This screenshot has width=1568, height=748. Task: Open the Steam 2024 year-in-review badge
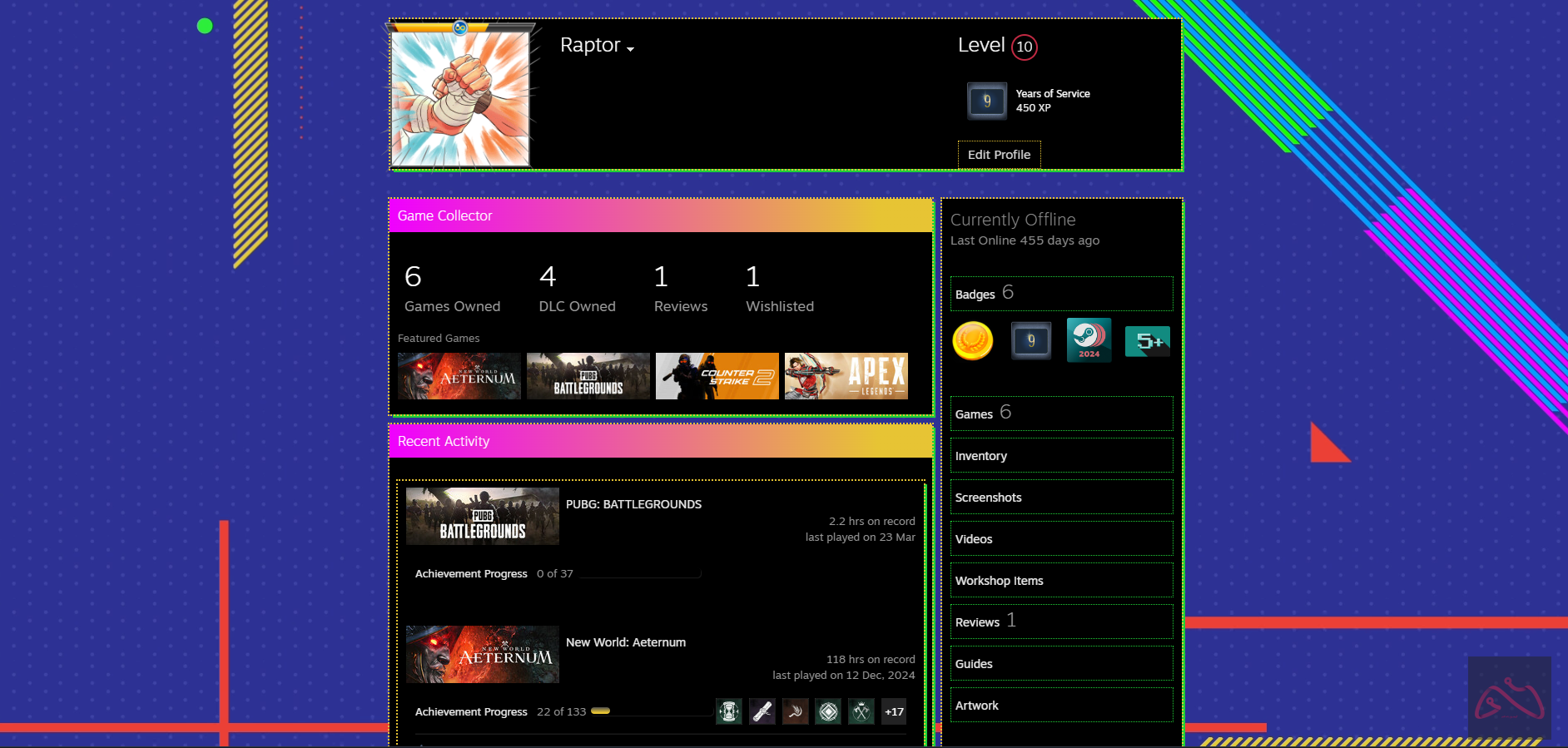coord(1089,340)
